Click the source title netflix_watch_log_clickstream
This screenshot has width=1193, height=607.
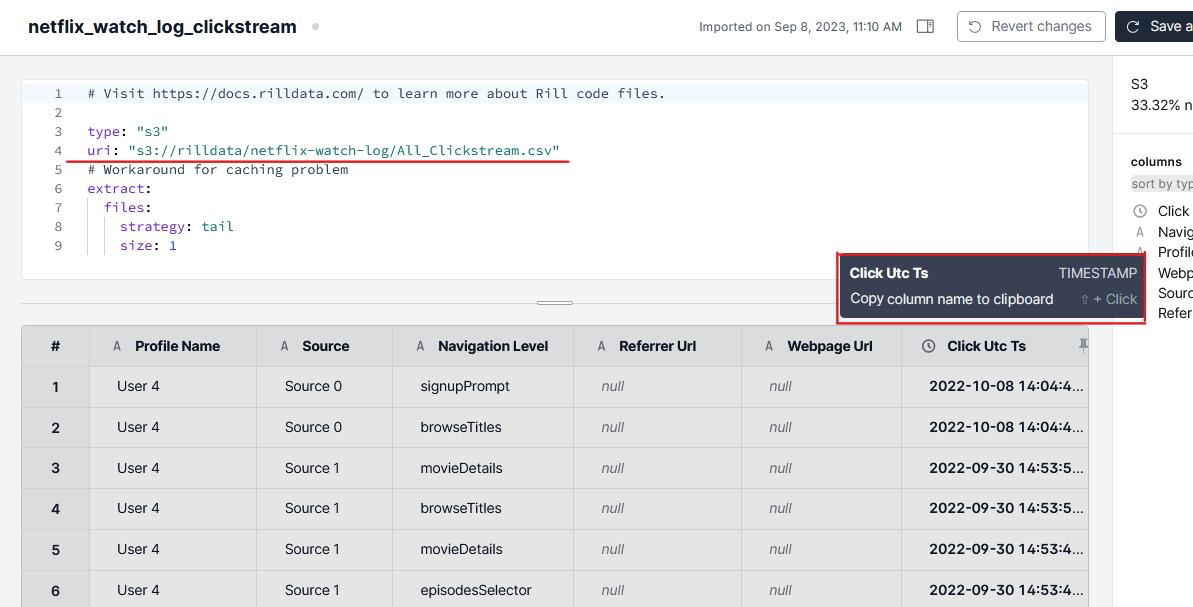coord(162,27)
